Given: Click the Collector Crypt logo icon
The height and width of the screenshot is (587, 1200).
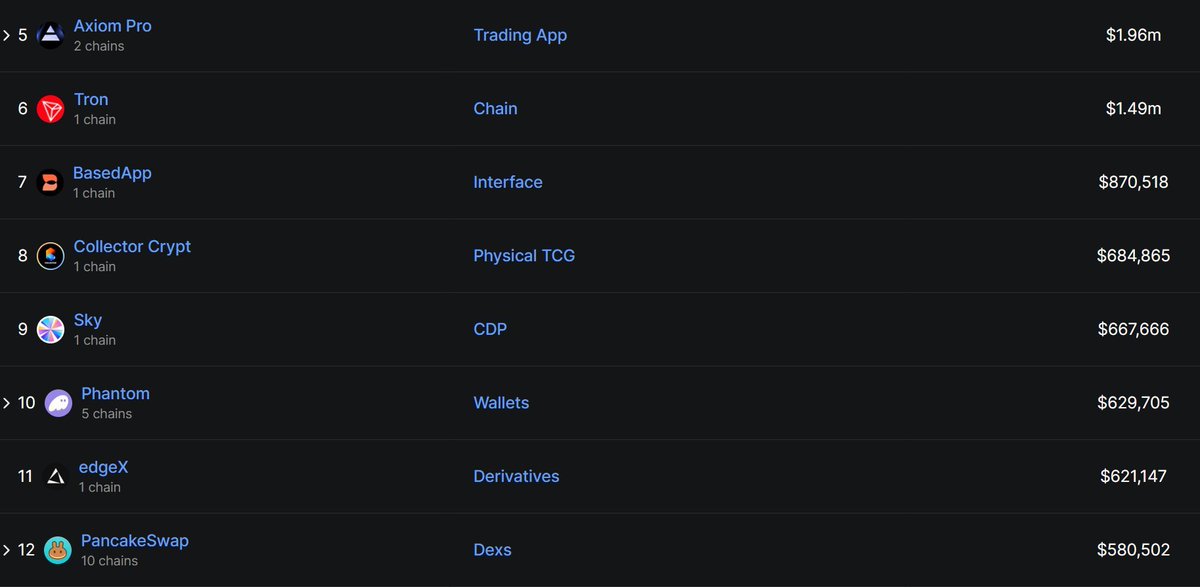Looking at the screenshot, I should coord(50,256).
